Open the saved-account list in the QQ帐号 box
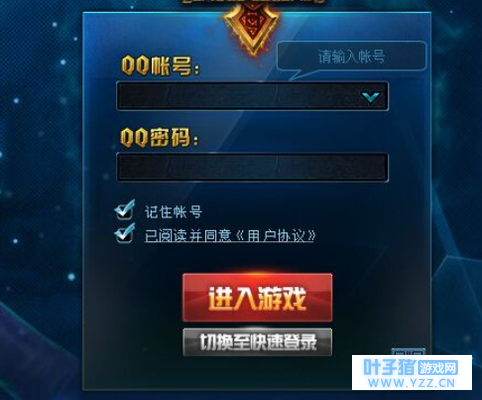 point(371,97)
